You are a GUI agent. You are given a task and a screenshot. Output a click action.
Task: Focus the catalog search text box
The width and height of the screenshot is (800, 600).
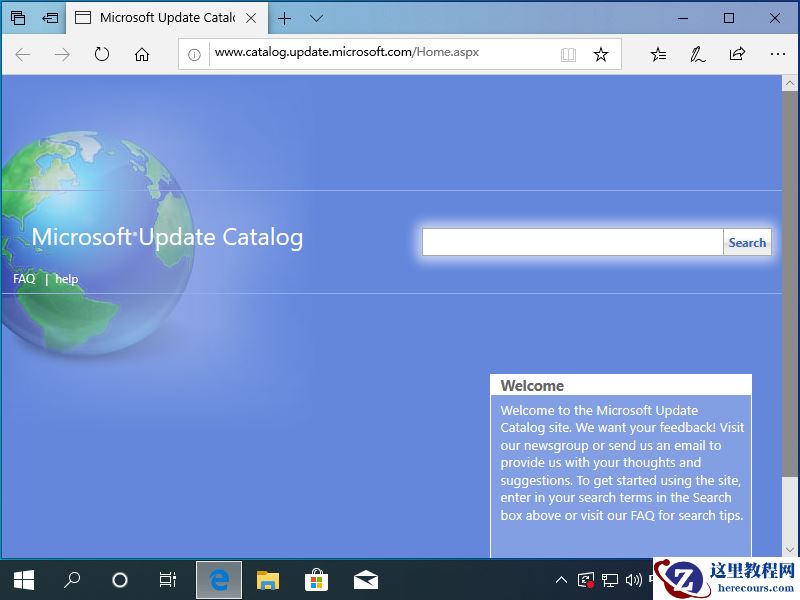572,242
